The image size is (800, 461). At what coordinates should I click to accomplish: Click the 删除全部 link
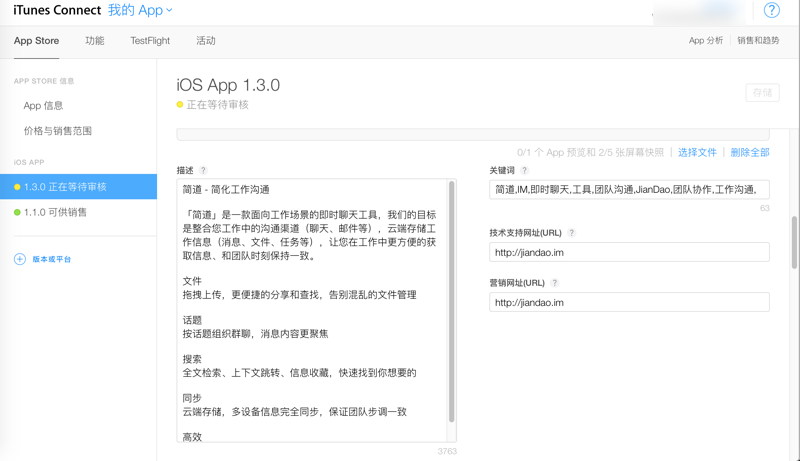click(750, 153)
